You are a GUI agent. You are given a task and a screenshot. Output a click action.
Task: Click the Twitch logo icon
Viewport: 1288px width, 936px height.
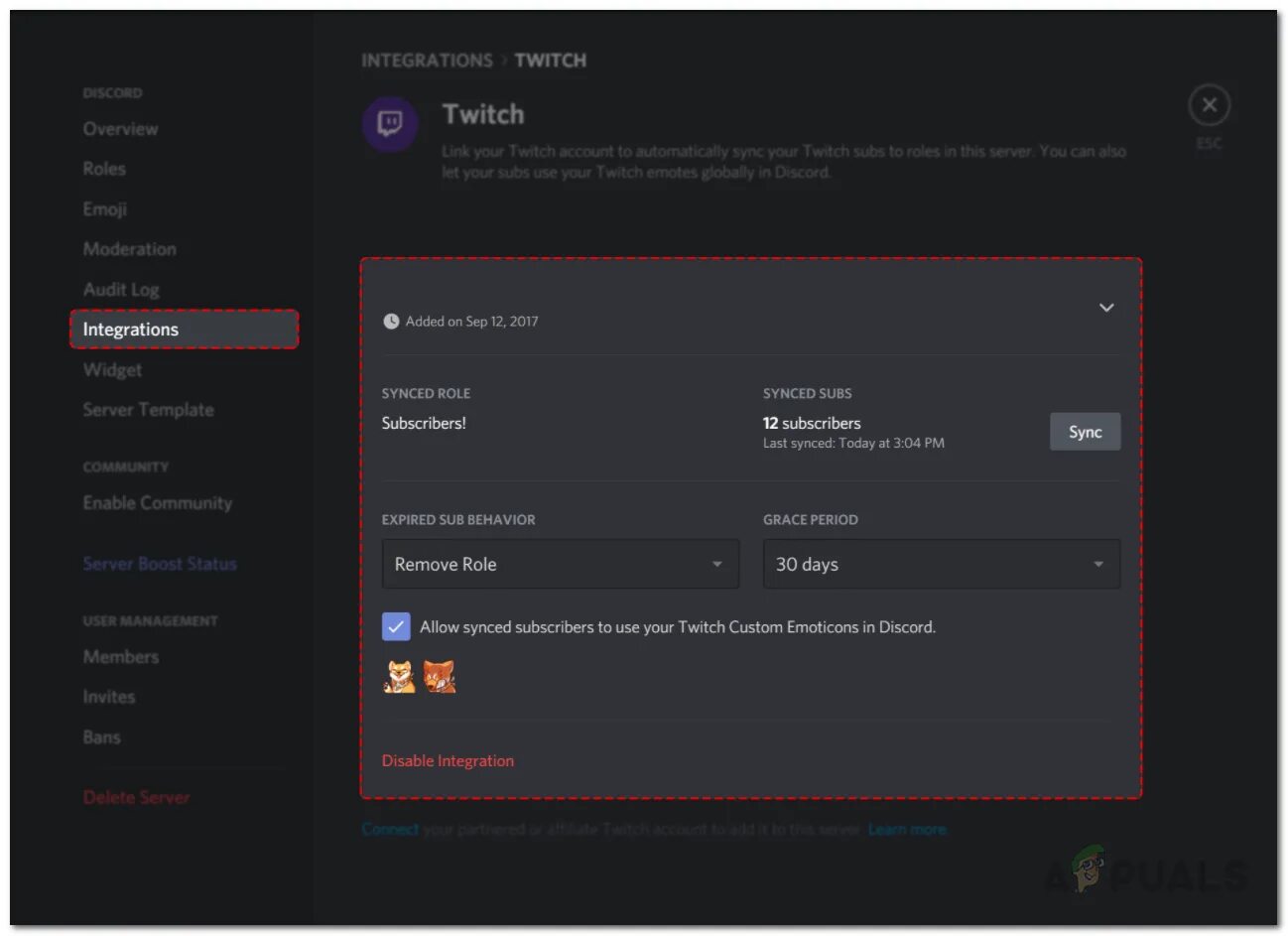coord(390,124)
